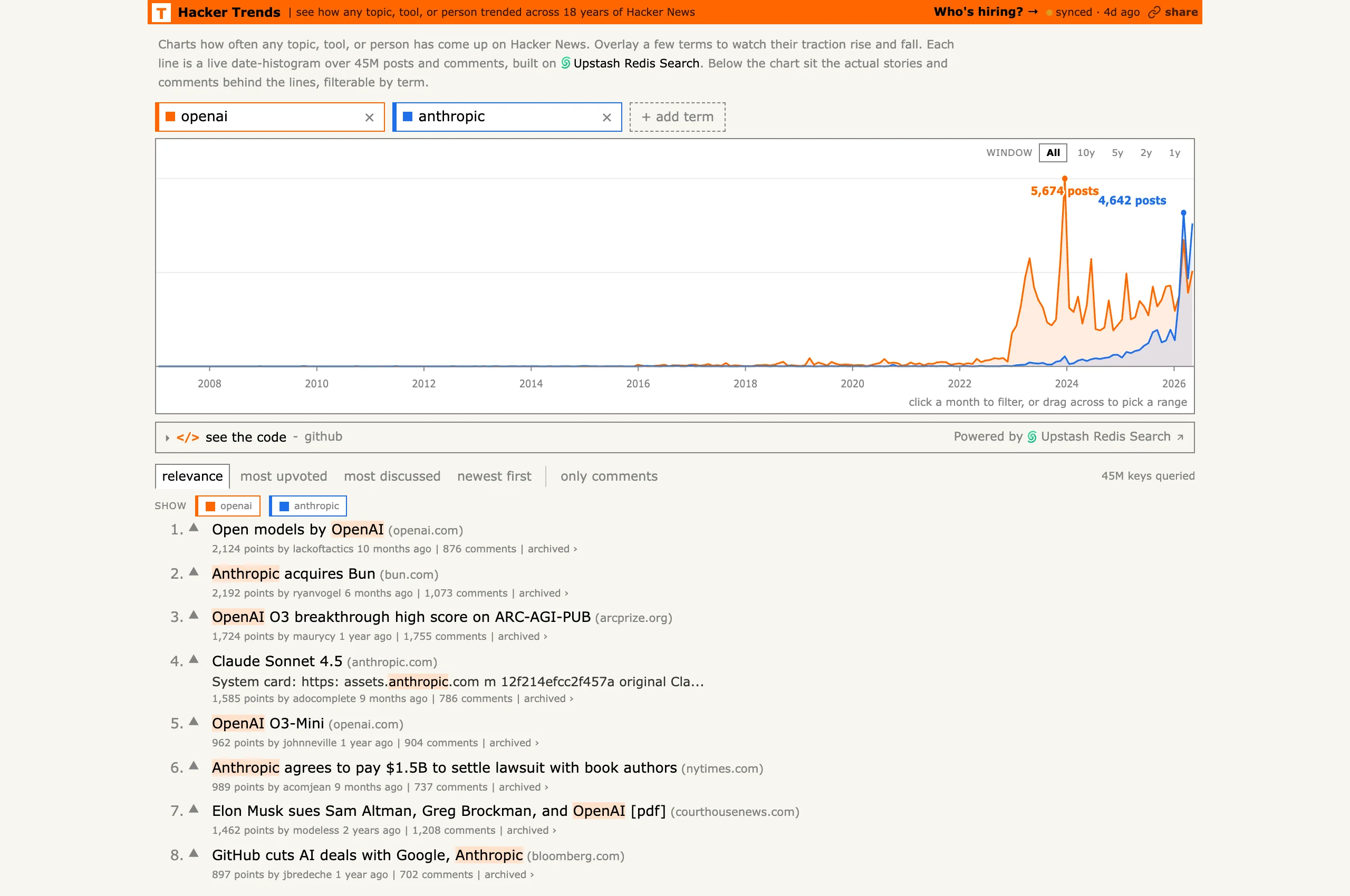The image size is (1350, 896).
Task: Click the Upstash logo in the Powered by footer
Action: click(1031, 437)
